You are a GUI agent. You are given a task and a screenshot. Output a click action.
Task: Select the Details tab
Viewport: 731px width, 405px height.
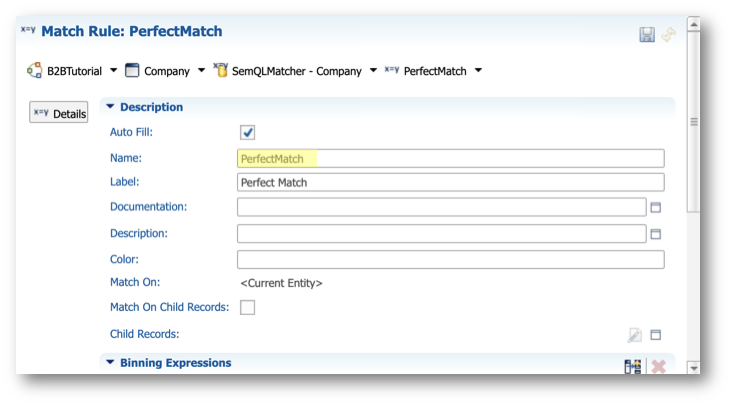pos(59,112)
